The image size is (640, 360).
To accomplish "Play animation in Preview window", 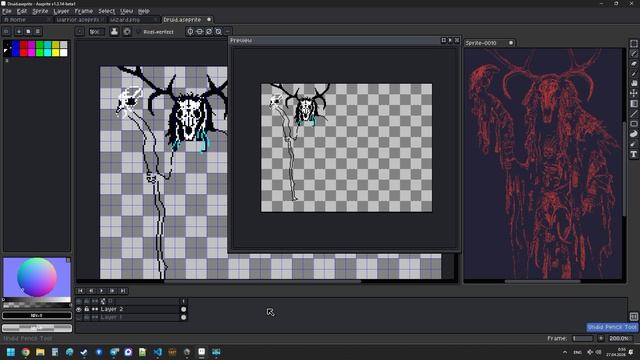I will (450, 40).
